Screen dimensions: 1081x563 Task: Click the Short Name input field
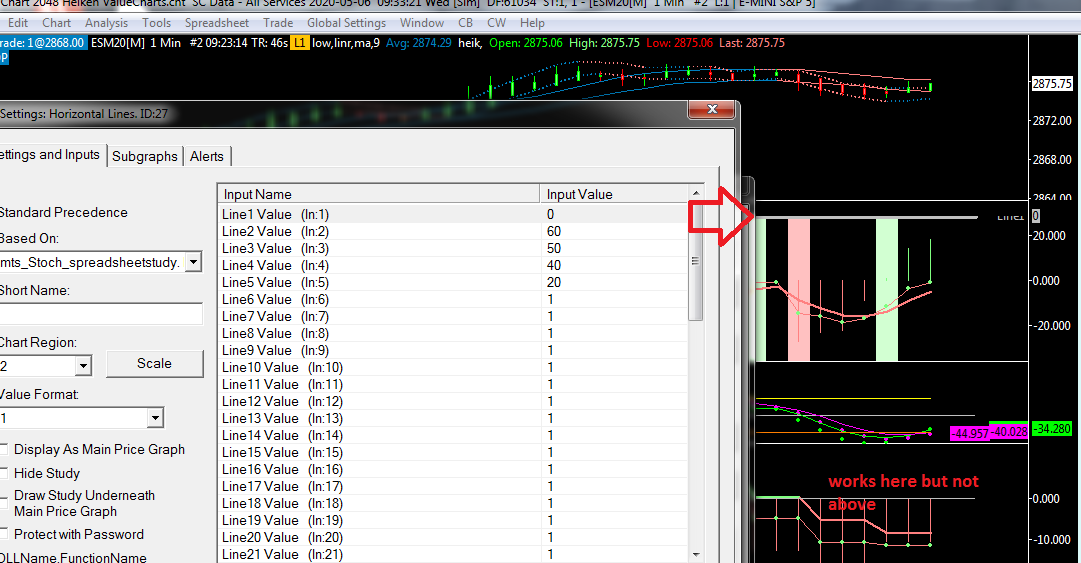point(101,314)
